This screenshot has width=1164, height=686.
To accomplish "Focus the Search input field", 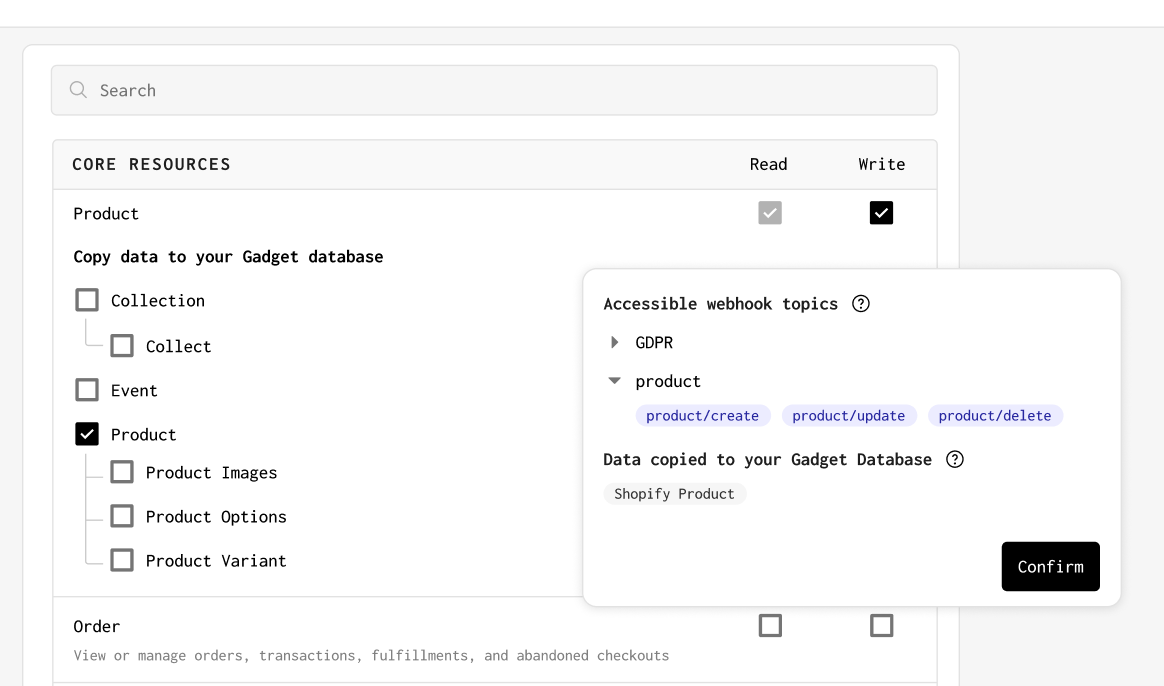I will coord(494,90).
